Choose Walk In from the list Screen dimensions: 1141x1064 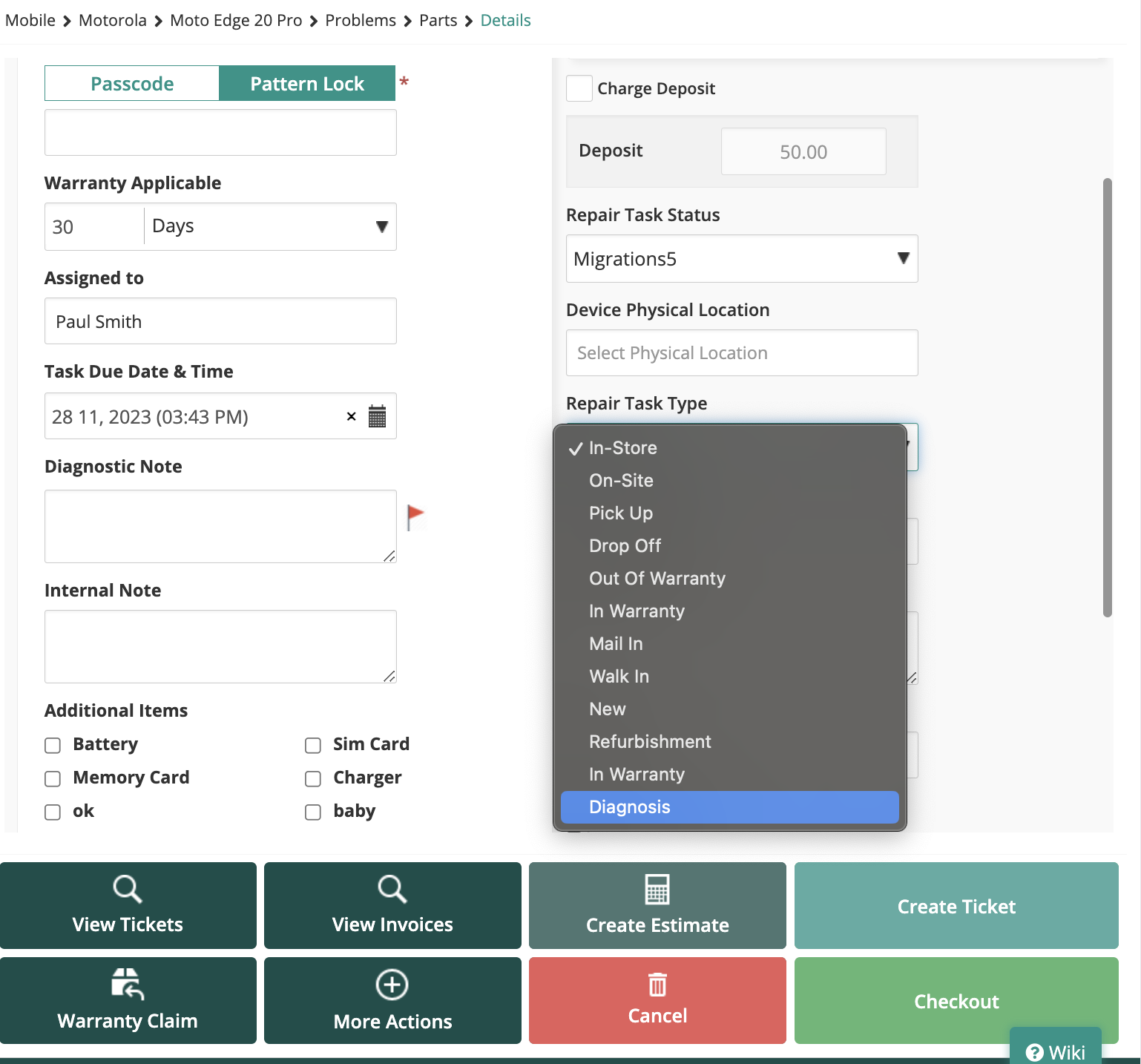(x=730, y=676)
